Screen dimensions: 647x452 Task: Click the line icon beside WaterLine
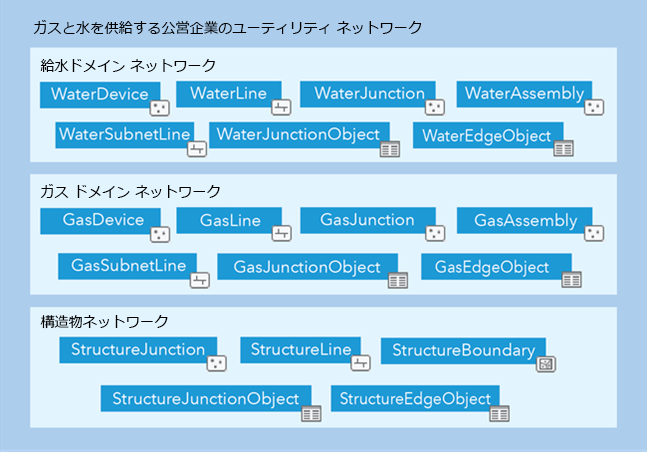281,107
